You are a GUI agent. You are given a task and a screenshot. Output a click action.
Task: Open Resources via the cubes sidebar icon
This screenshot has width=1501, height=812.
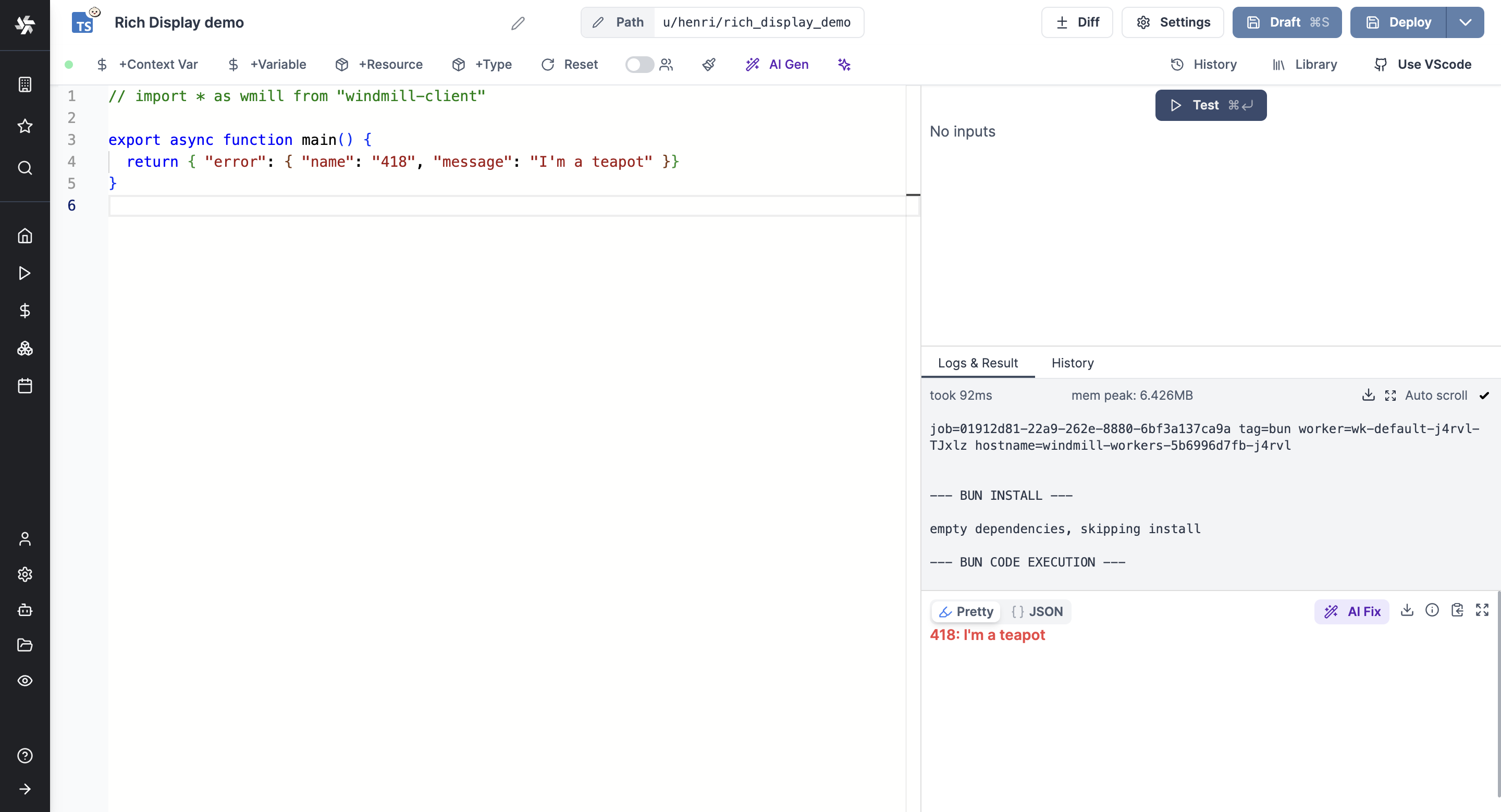24,348
